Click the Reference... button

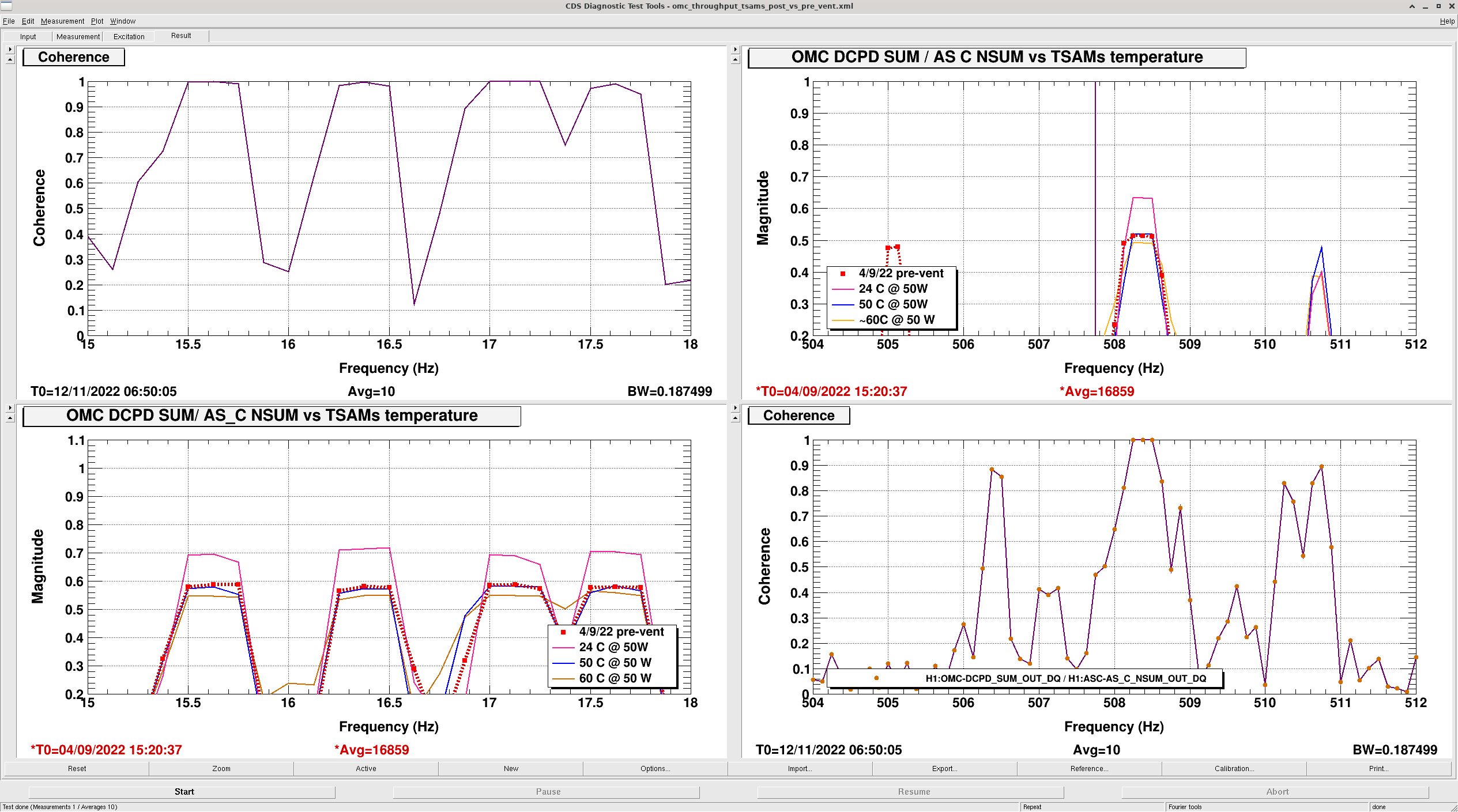[1089, 768]
